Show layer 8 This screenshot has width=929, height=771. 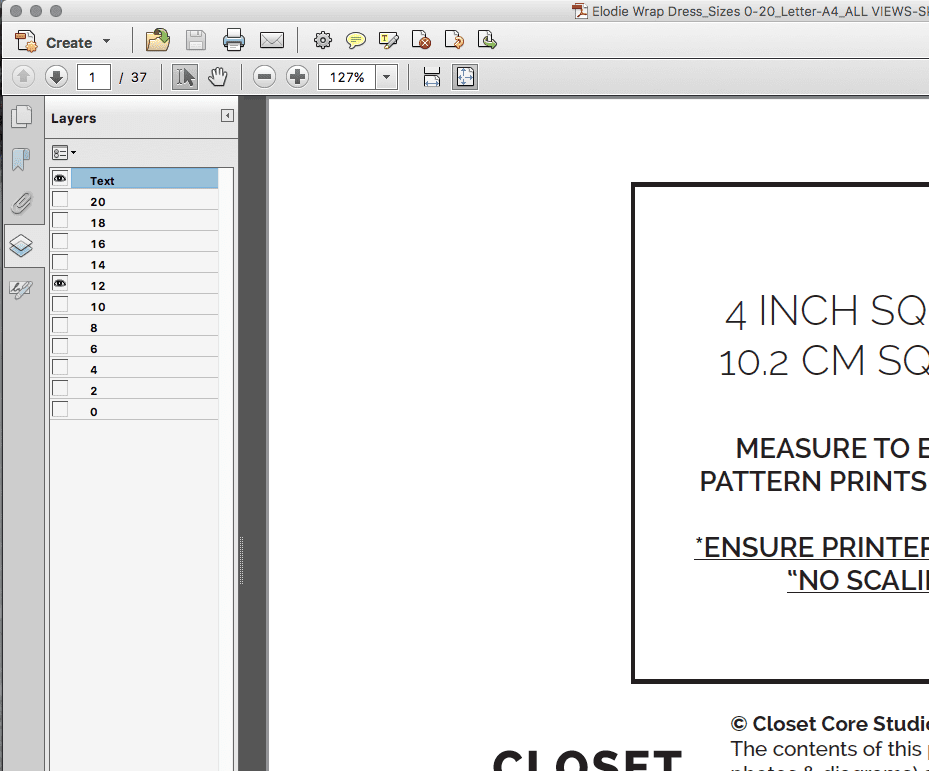click(60, 325)
